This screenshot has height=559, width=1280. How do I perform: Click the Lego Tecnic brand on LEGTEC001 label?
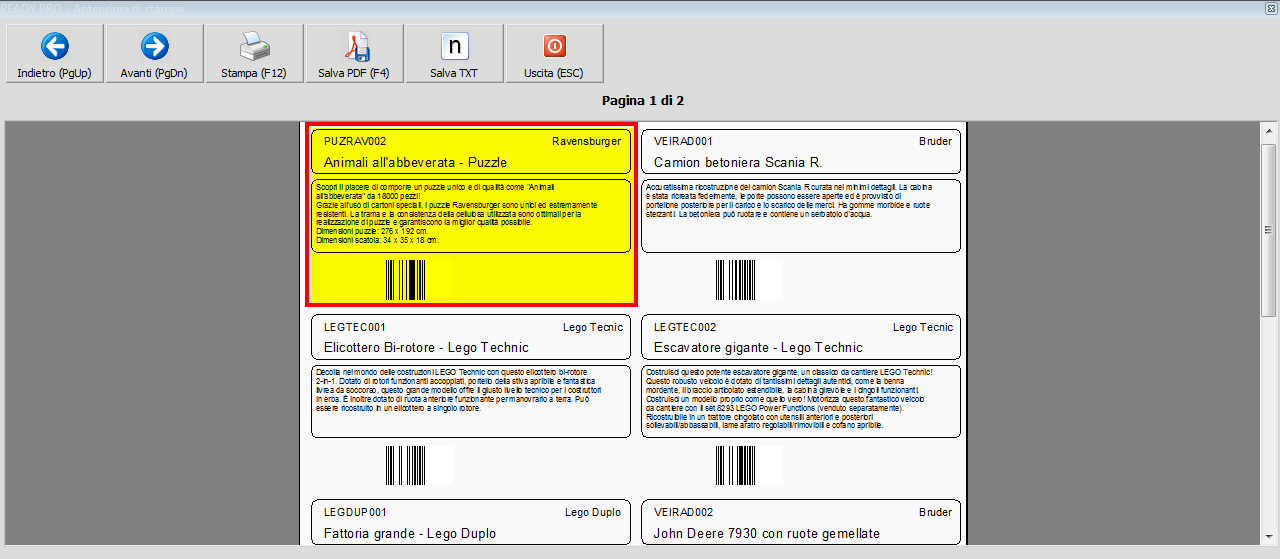tap(592, 327)
